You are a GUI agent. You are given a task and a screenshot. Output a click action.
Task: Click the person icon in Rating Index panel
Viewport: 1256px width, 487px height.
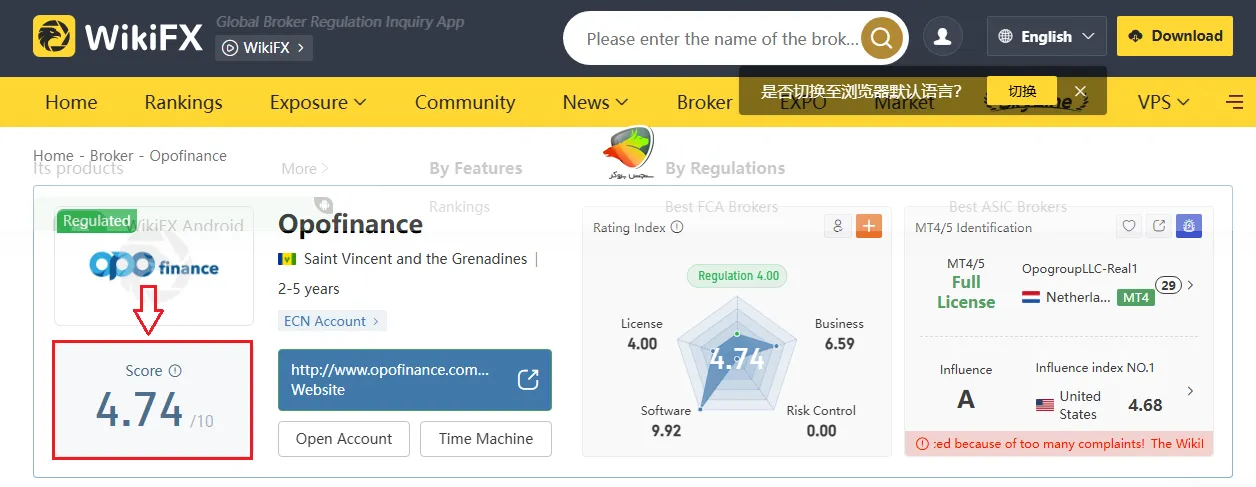[838, 226]
